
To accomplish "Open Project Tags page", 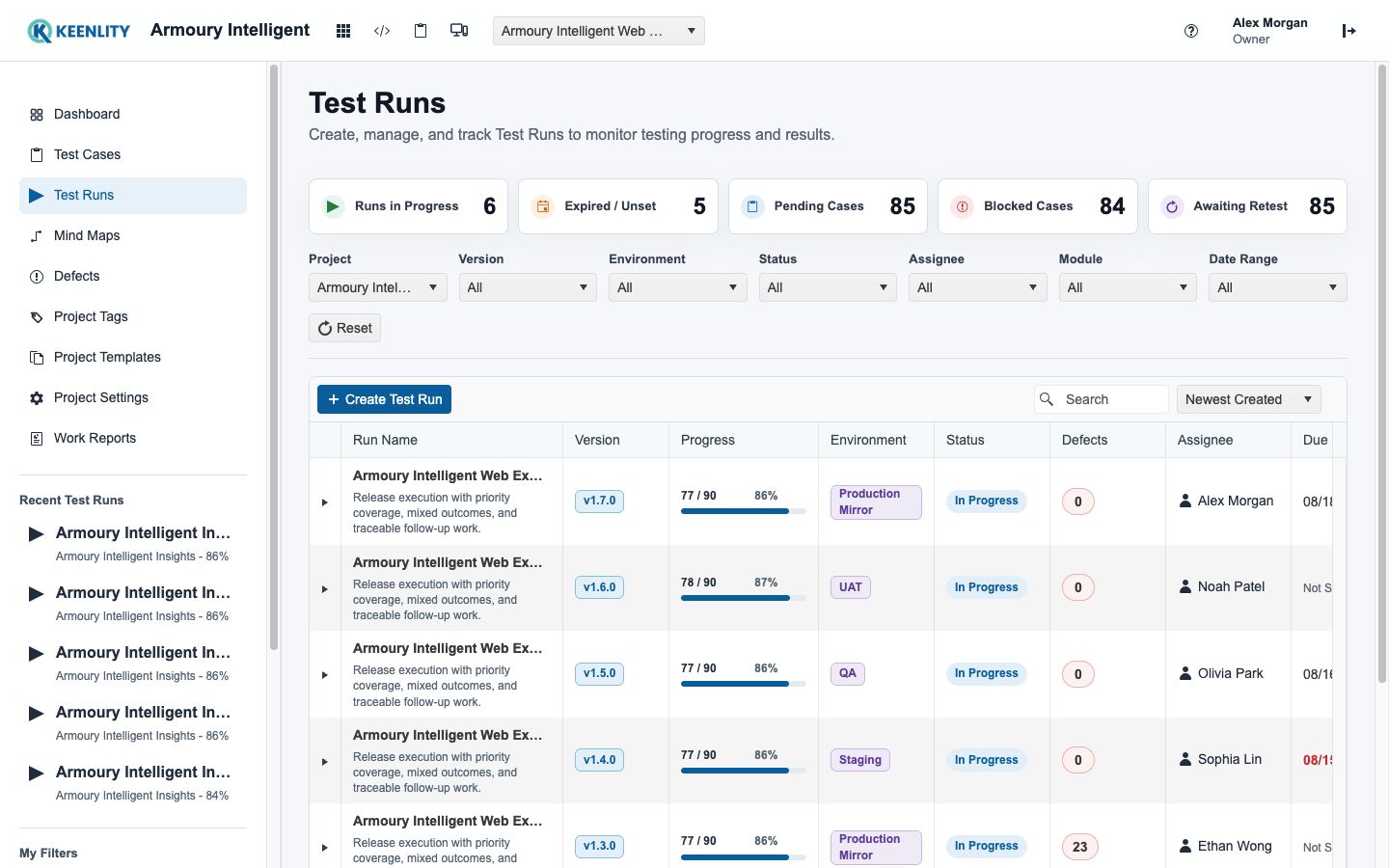I will [133, 316].
